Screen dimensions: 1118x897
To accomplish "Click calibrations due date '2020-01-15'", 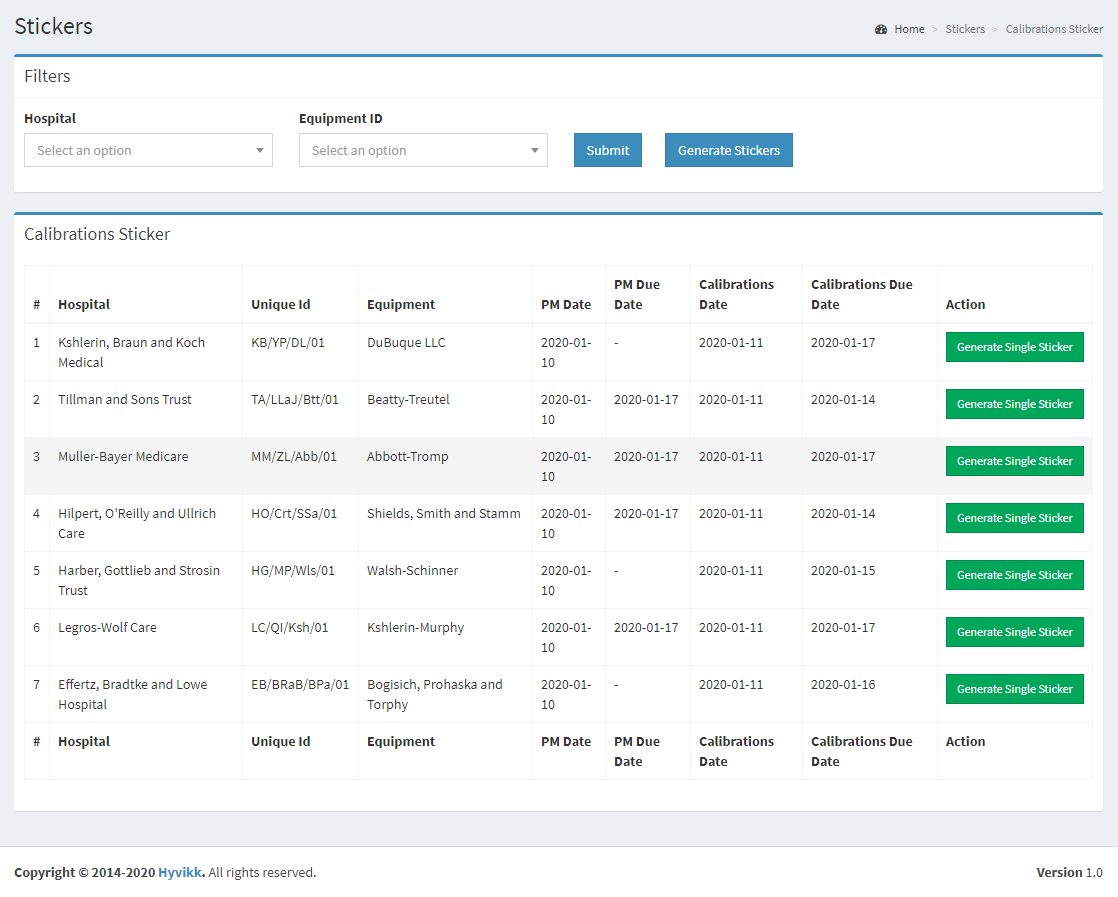I will point(843,570).
